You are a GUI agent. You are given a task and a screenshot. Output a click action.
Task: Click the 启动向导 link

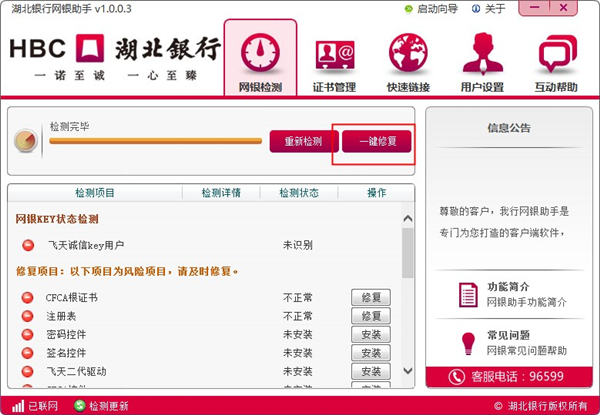click(x=431, y=8)
